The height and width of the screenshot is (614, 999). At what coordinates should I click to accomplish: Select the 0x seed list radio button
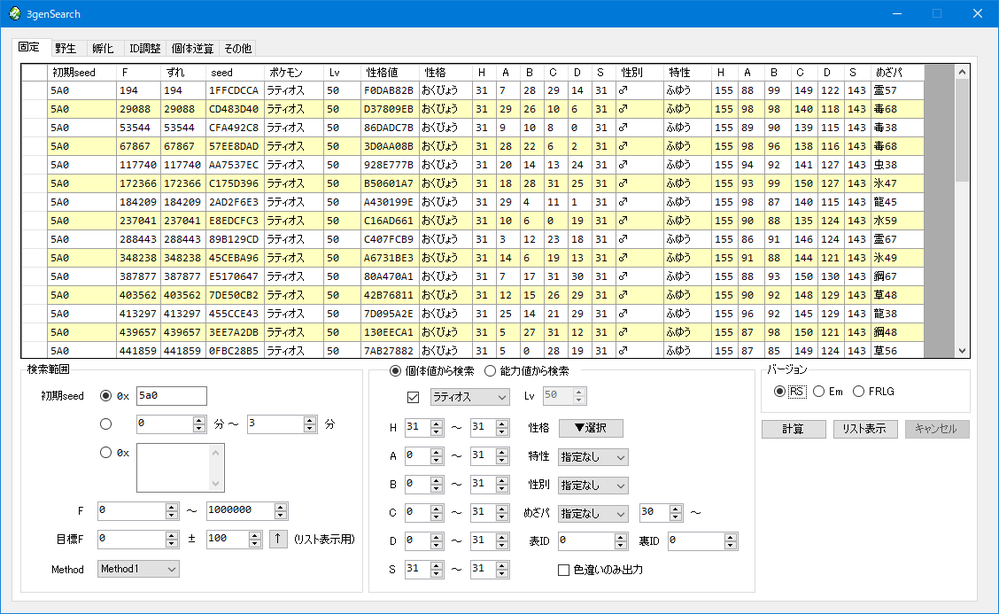coord(106,452)
